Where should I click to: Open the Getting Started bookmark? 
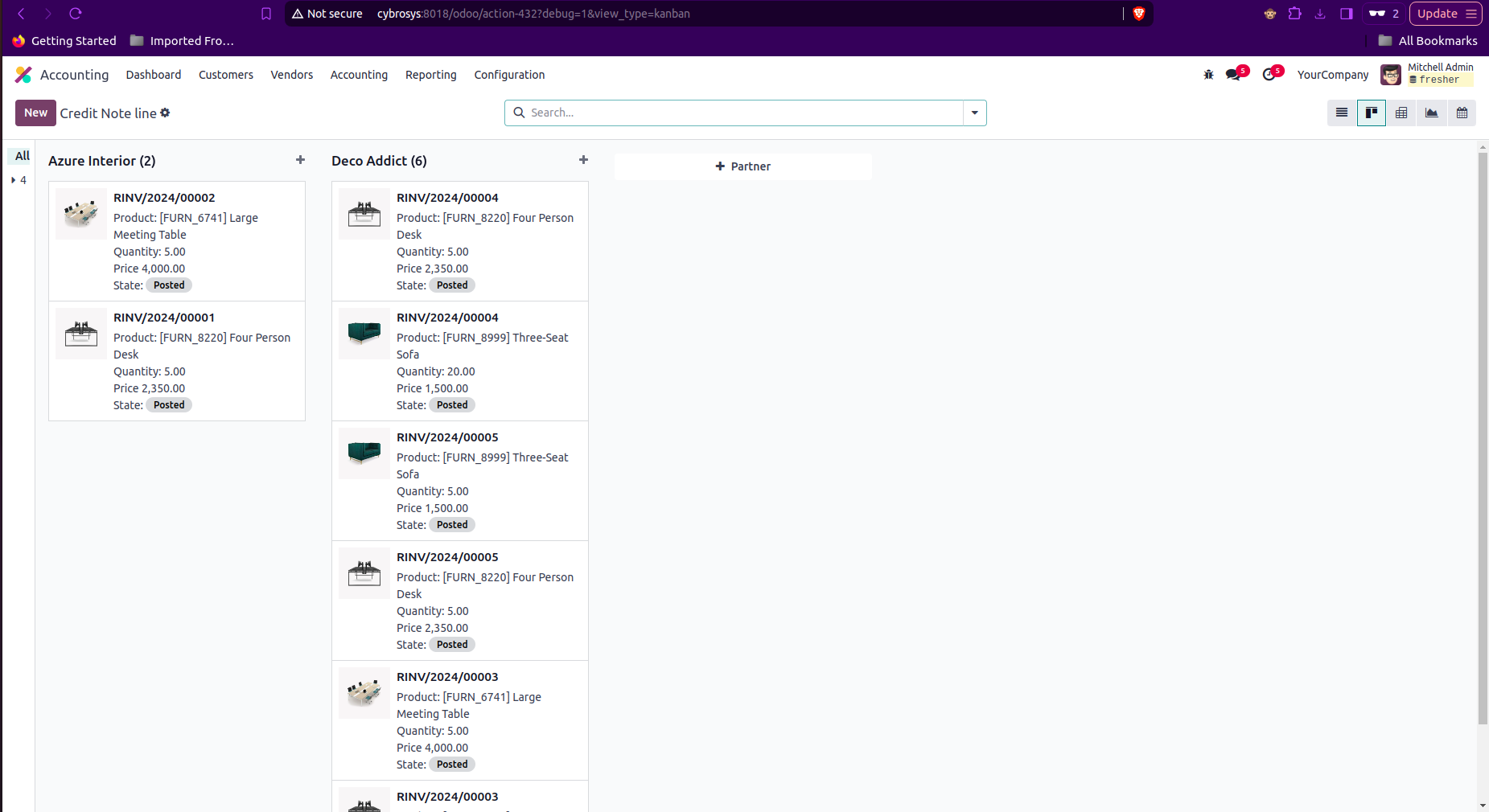64,41
